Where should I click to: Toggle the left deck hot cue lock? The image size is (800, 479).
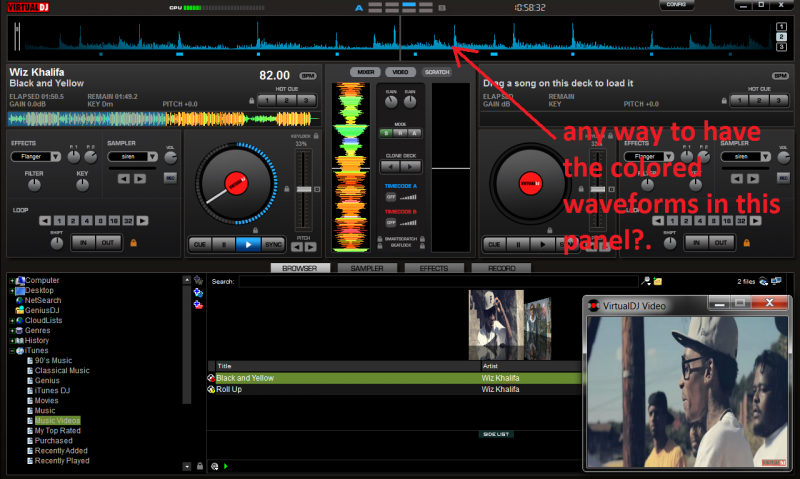click(x=252, y=101)
